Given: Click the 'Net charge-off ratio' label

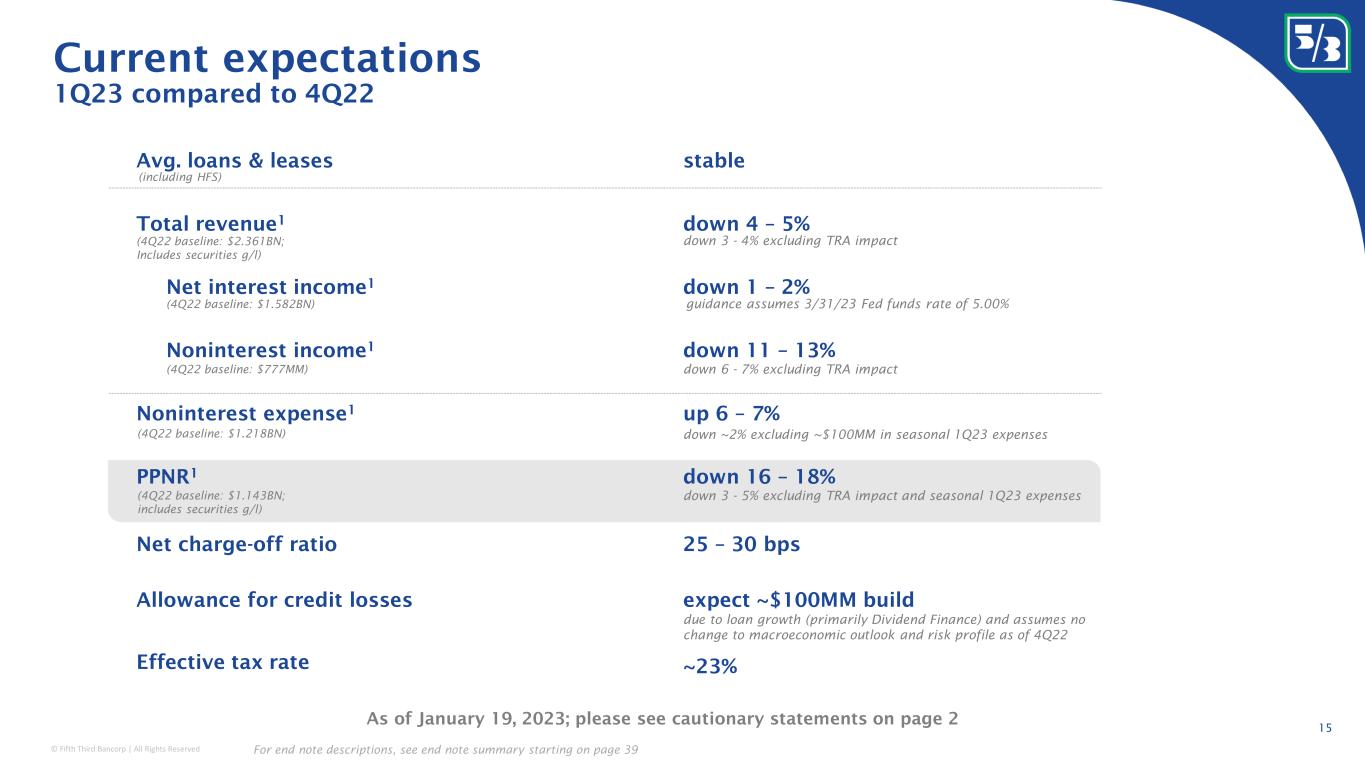Looking at the screenshot, I should pos(236,544).
